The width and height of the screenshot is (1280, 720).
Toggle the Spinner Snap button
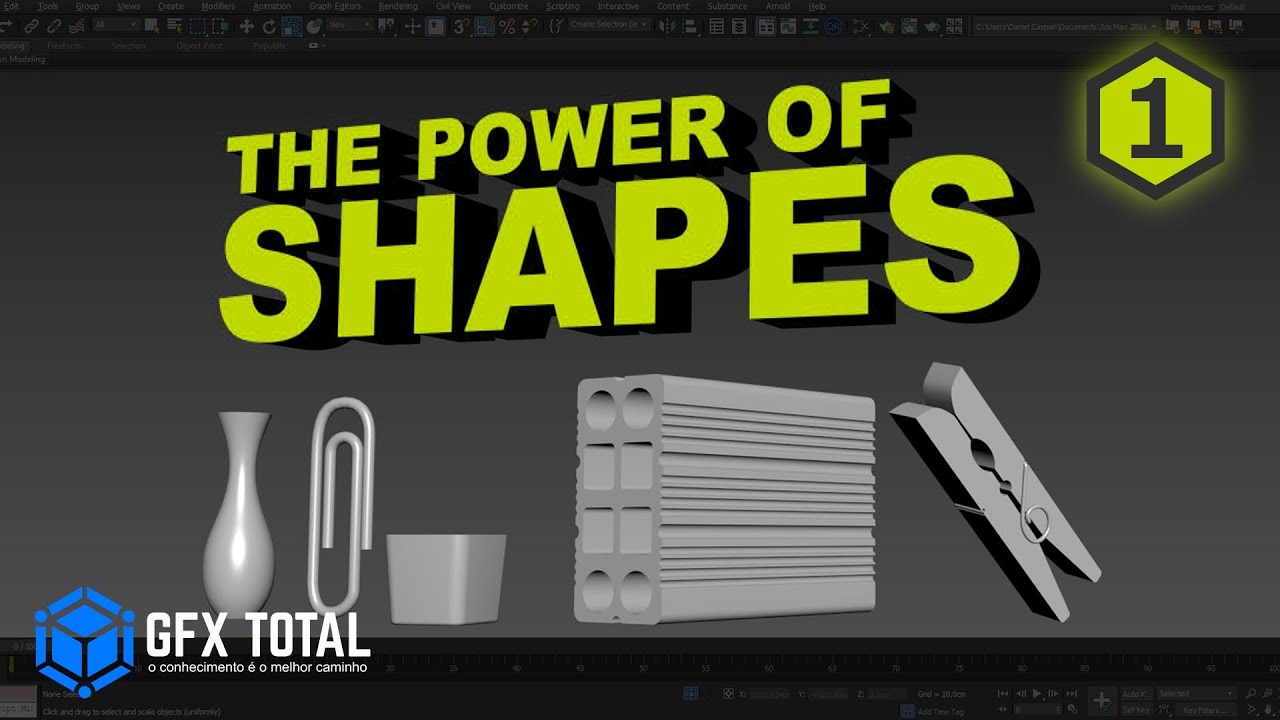pyautogui.click(x=529, y=26)
